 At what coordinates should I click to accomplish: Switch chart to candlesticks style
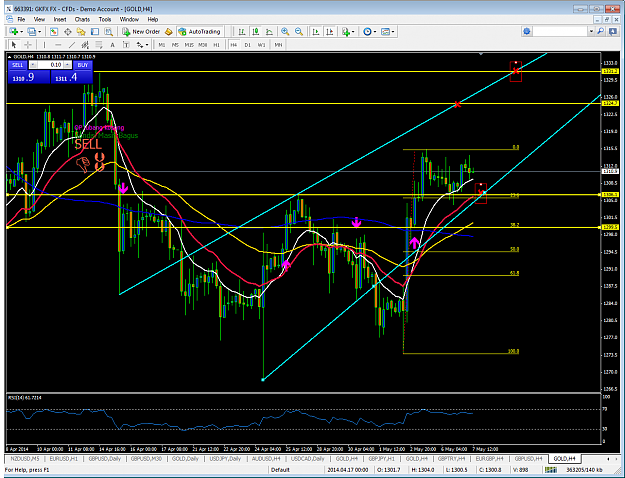[x=256, y=31]
